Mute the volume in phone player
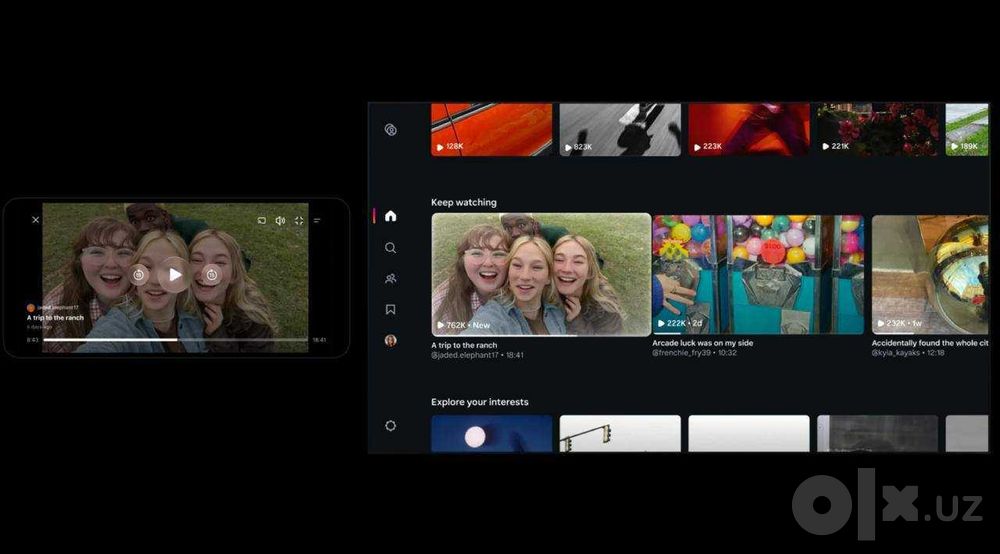 click(x=280, y=221)
